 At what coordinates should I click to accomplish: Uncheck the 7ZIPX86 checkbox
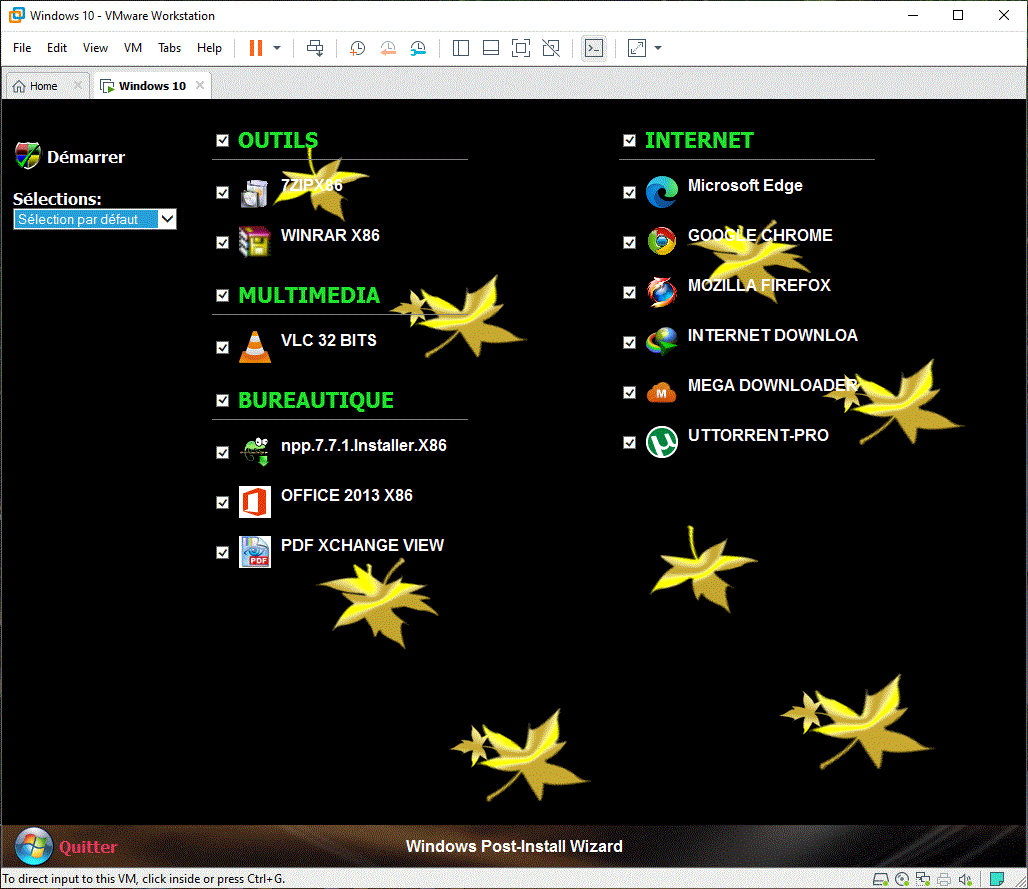coord(222,193)
